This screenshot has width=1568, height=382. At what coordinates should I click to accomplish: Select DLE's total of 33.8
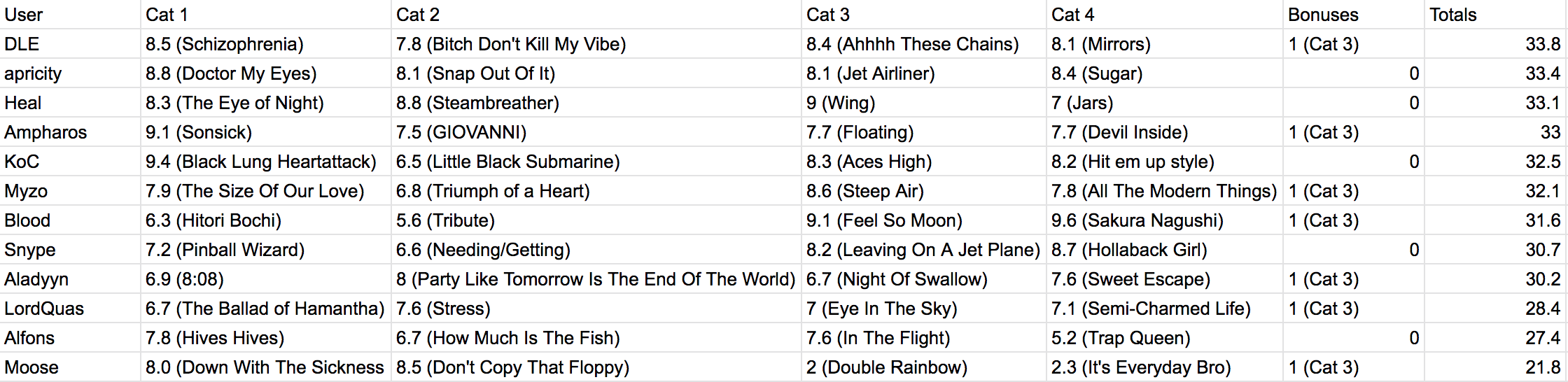pyautogui.click(x=1495, y=44)
